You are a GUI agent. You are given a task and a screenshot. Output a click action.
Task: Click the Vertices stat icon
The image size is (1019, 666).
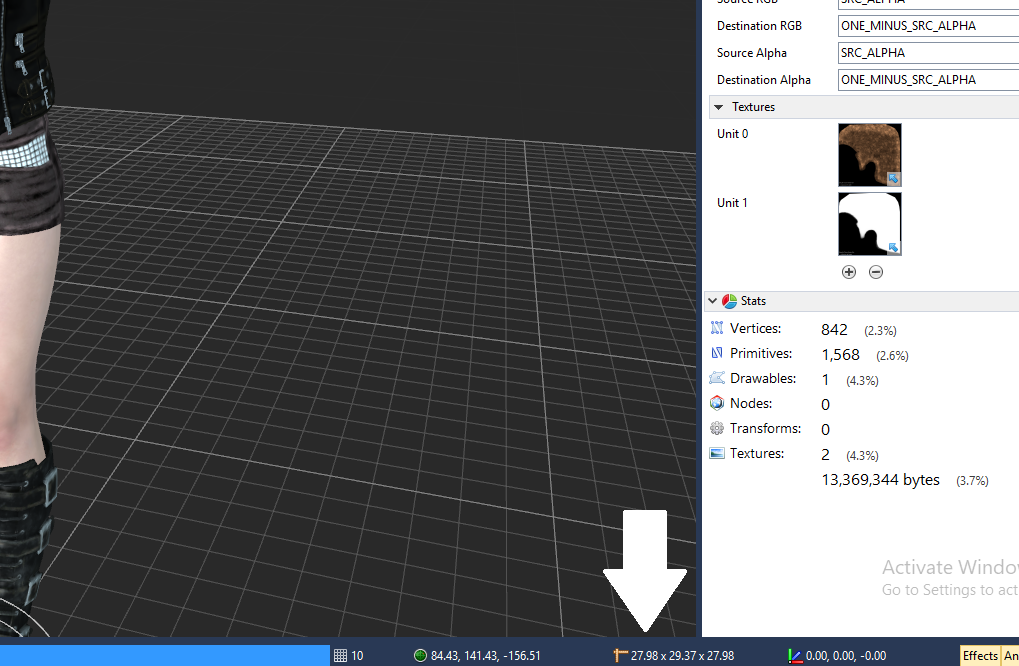point(717,328)
